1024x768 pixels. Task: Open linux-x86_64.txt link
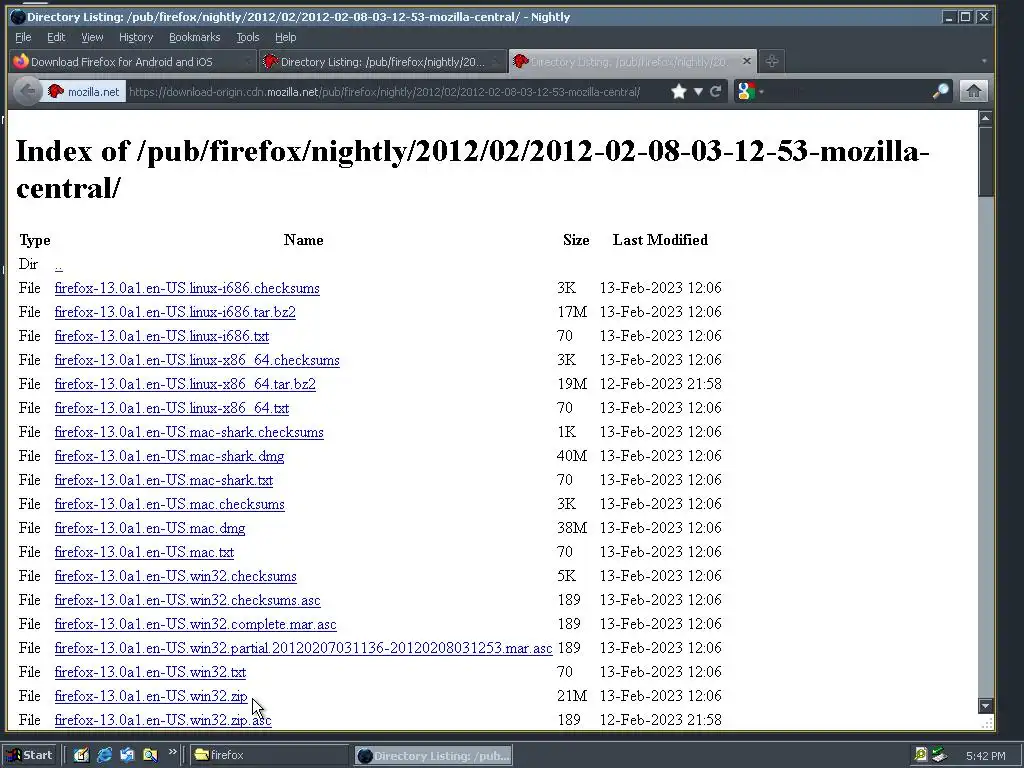[x=171, y=408]
